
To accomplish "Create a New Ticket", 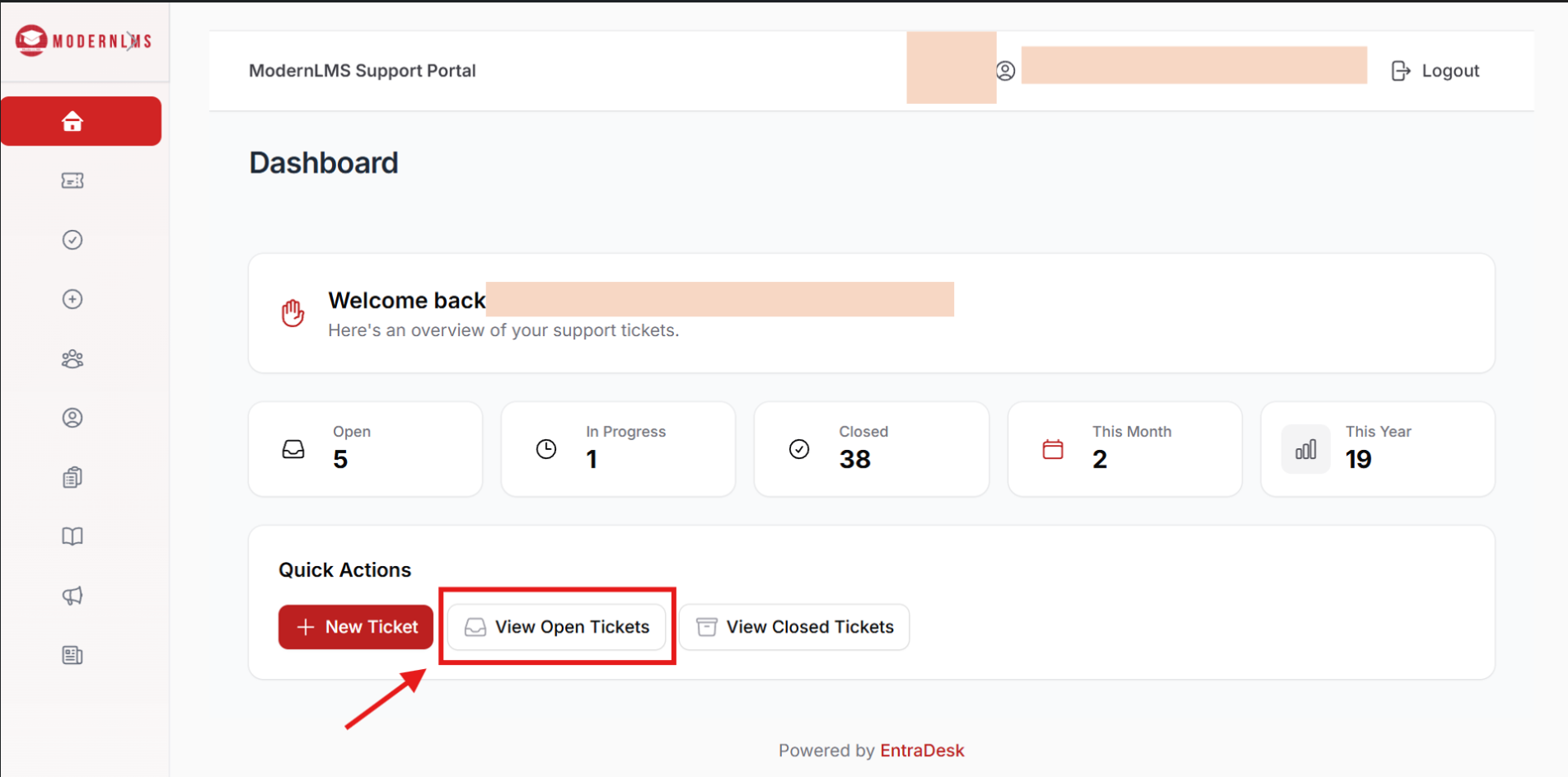I will click(x=356, y=627).
